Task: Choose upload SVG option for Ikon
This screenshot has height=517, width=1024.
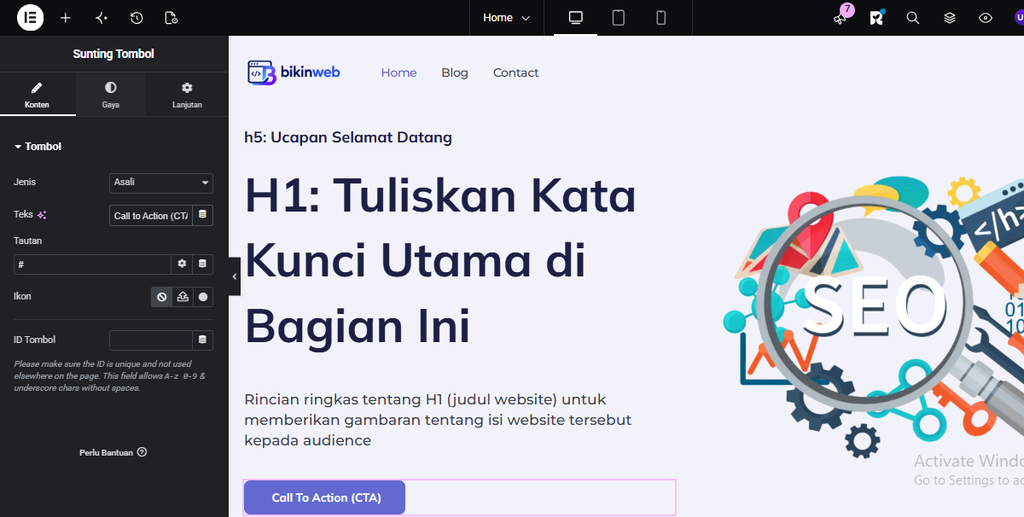Action: click(182, 297)
